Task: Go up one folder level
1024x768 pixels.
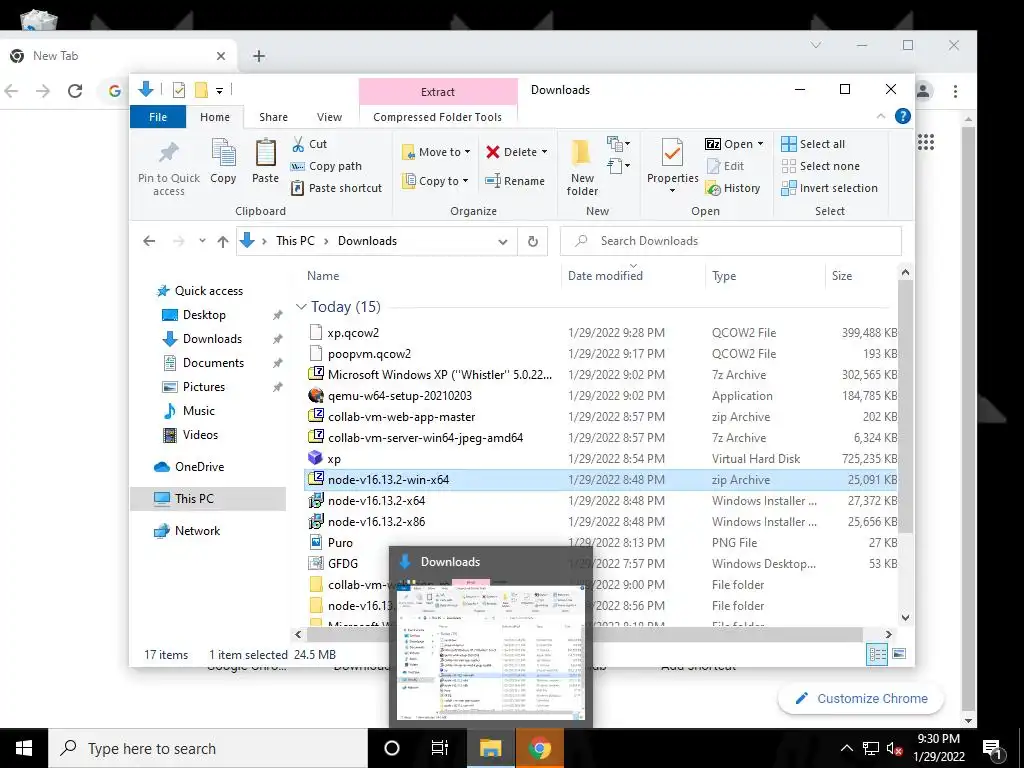Action: point(223,242)
